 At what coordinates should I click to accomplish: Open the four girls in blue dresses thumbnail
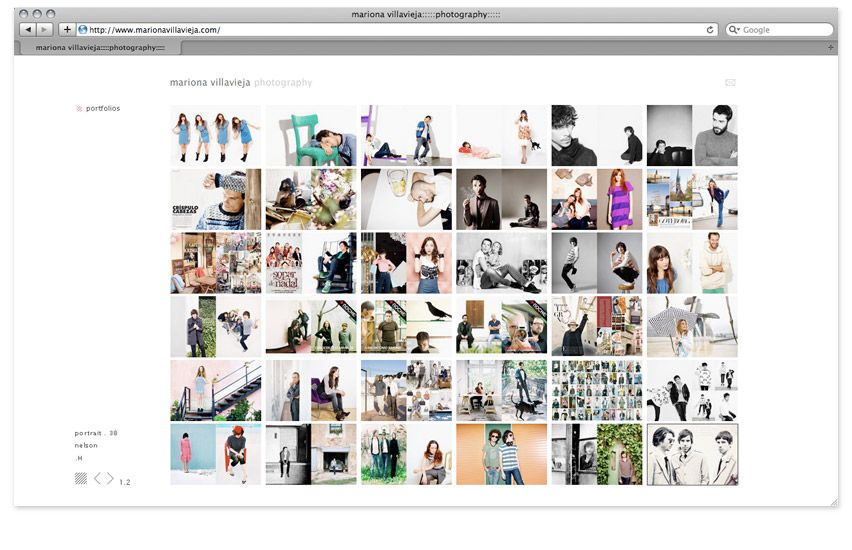pyautogui.click(x=216, y=135)
